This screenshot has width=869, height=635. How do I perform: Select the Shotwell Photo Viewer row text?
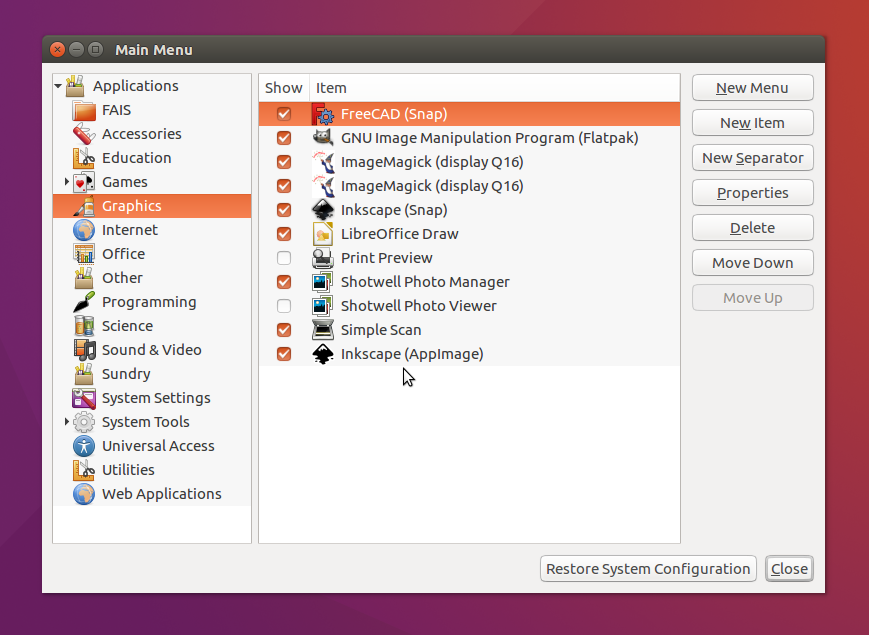click(418, 306)
